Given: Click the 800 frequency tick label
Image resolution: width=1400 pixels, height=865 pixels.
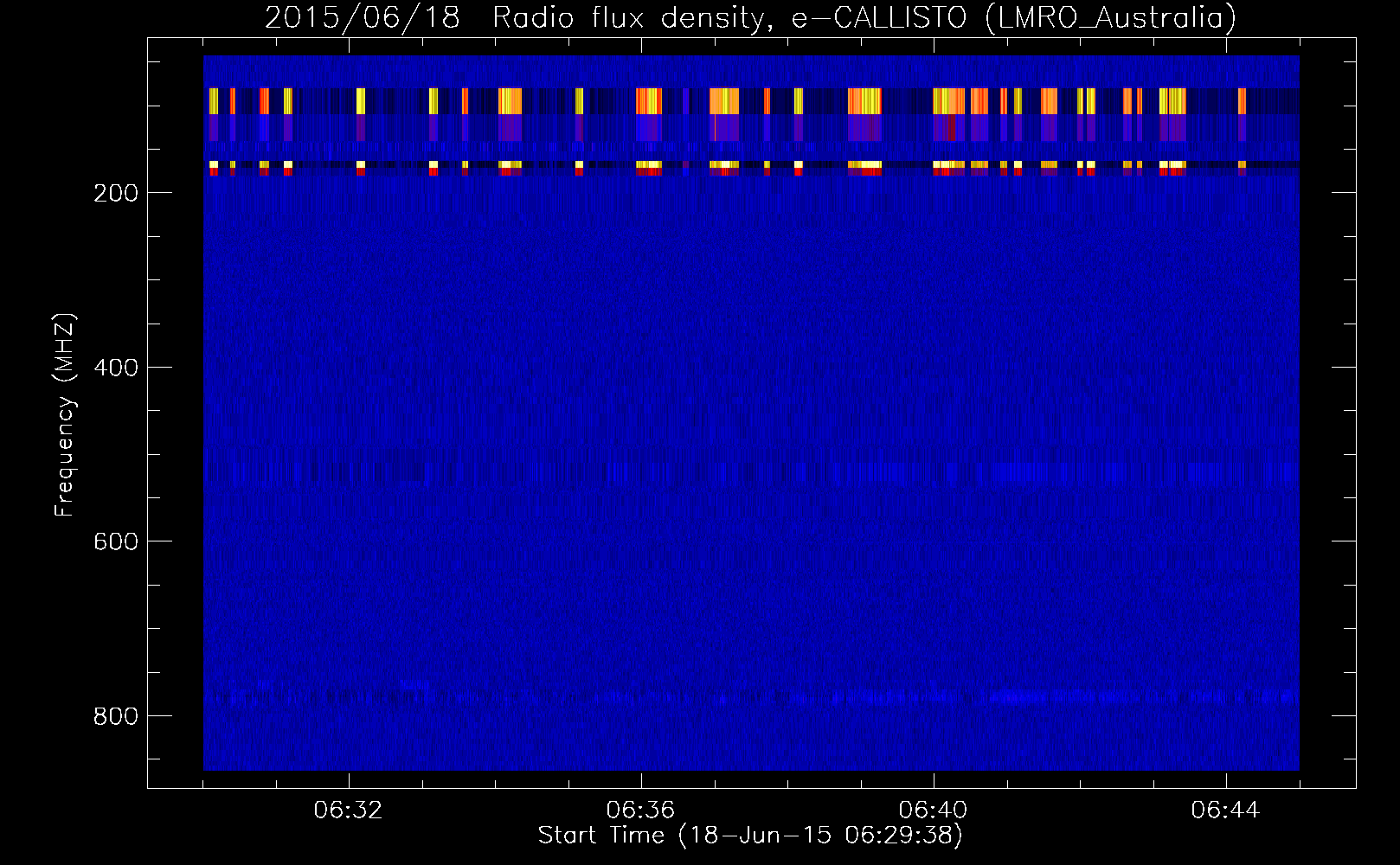Looking at the screenshot, I should coord(116,716).
